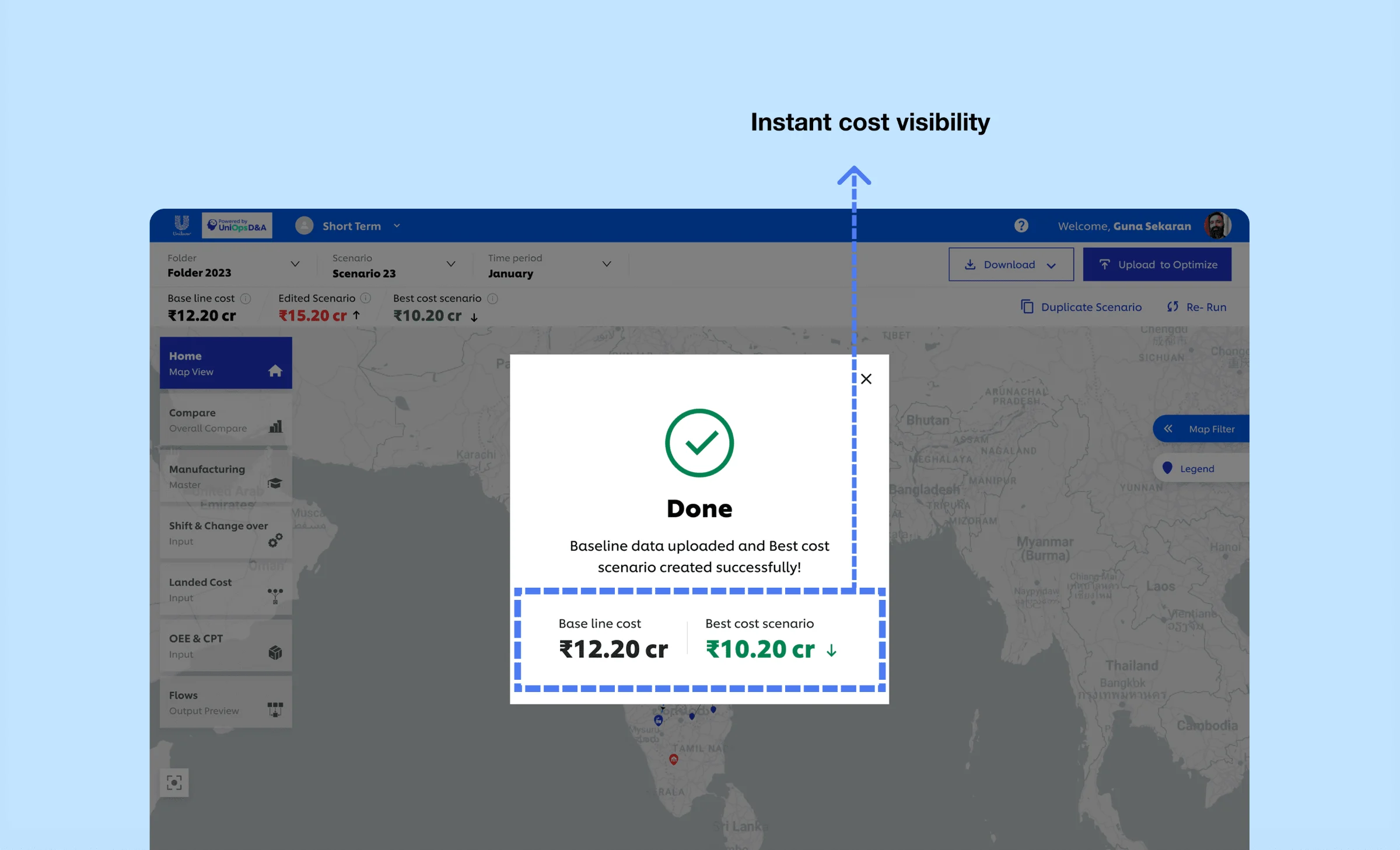Open the Landed Cost Input item
1400x850 pixels.
tap(226, 589)
